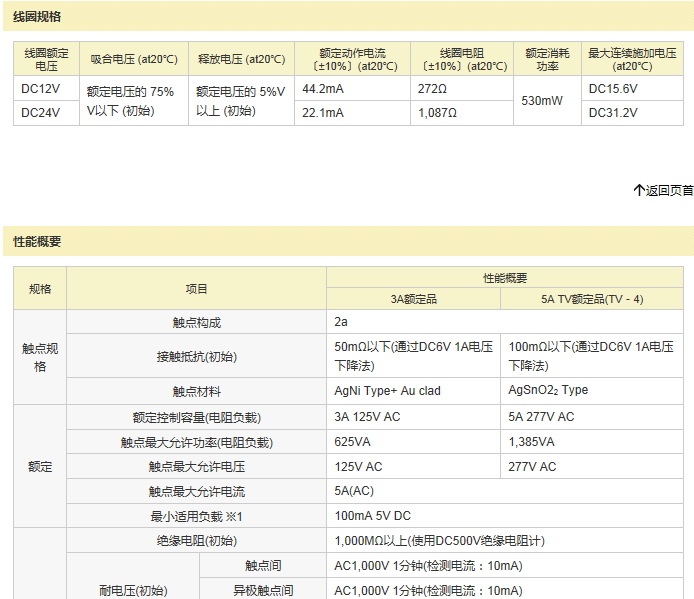Screen dimensions: 694x599
Task: Click the 625VA maximum power cell
Action: pyautogui.click(x=352, y=442)
